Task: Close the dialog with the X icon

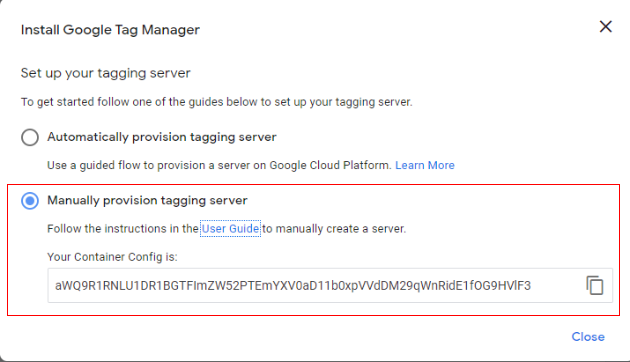Action: coord(605,27)
